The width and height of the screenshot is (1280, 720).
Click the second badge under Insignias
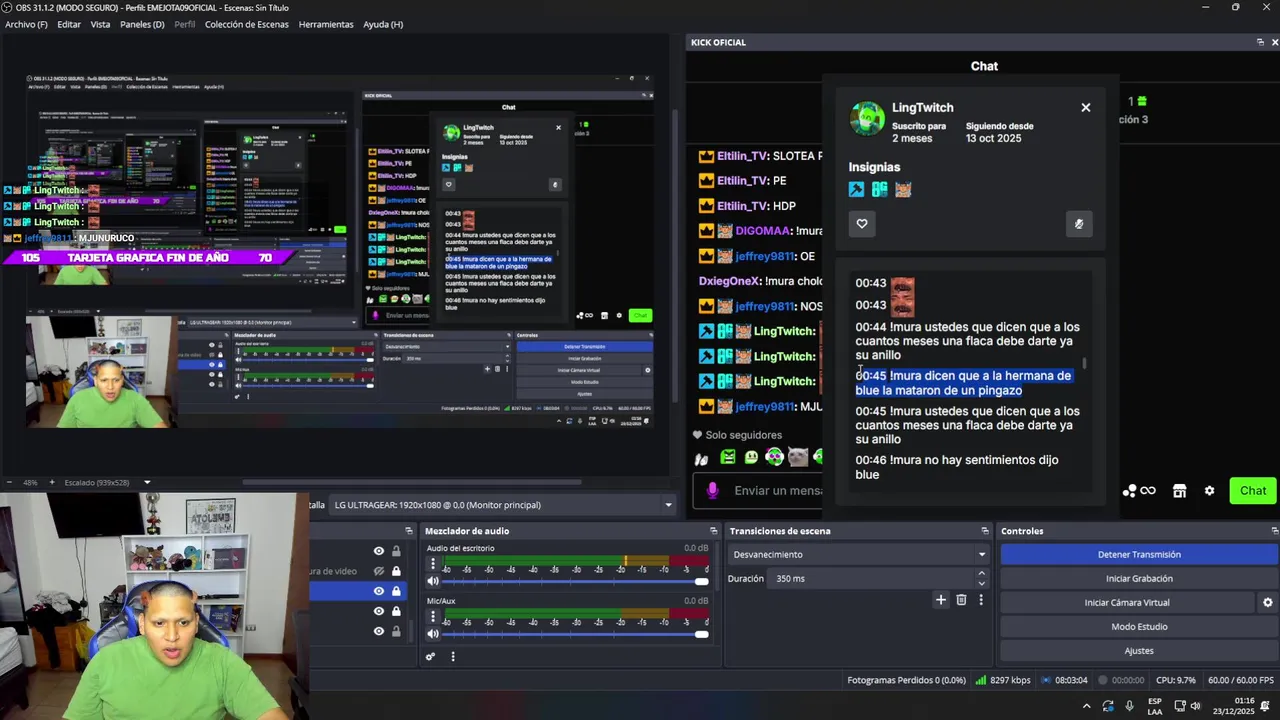879,189
